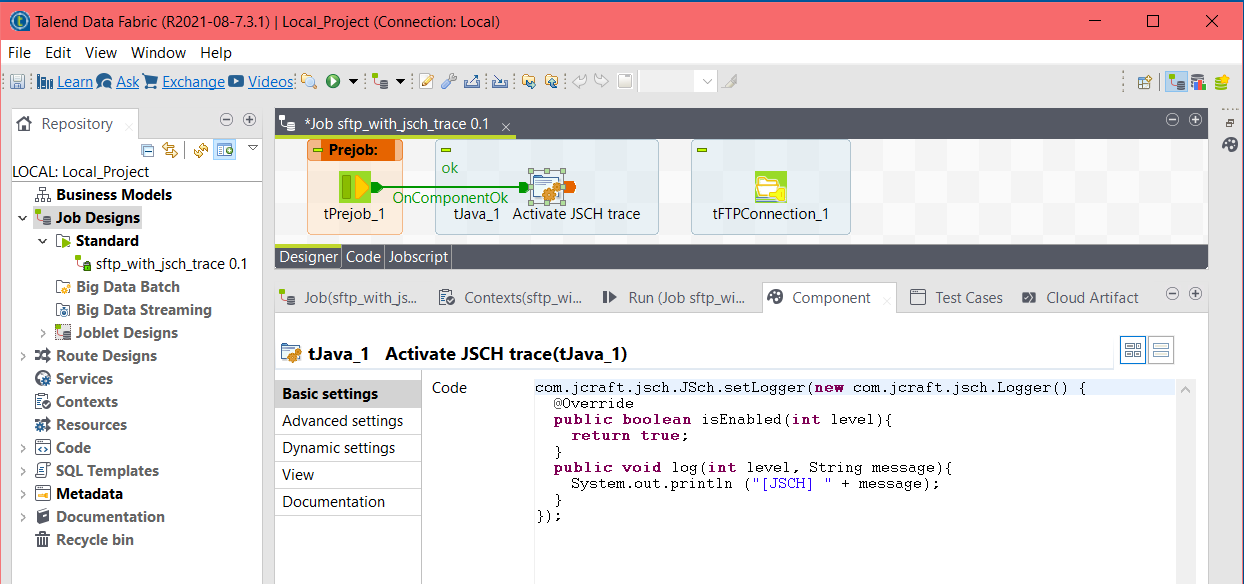Select the tPrejob_1 component
The width and height of the screenshot is (1244, 584).
(354, 187)
